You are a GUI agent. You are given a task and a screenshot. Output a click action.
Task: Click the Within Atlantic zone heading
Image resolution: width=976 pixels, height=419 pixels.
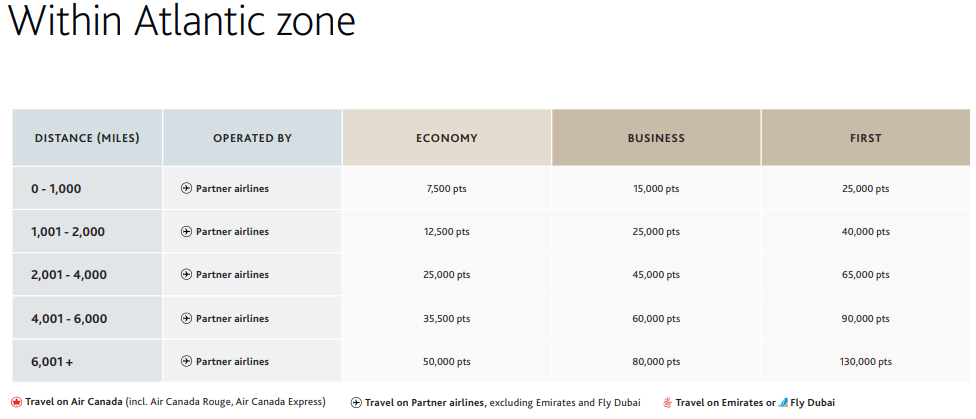point(182,21)
